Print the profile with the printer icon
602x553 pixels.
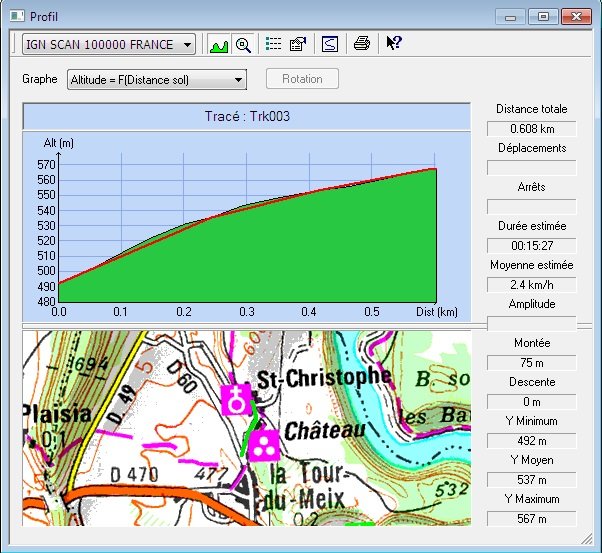pos(362,43)
